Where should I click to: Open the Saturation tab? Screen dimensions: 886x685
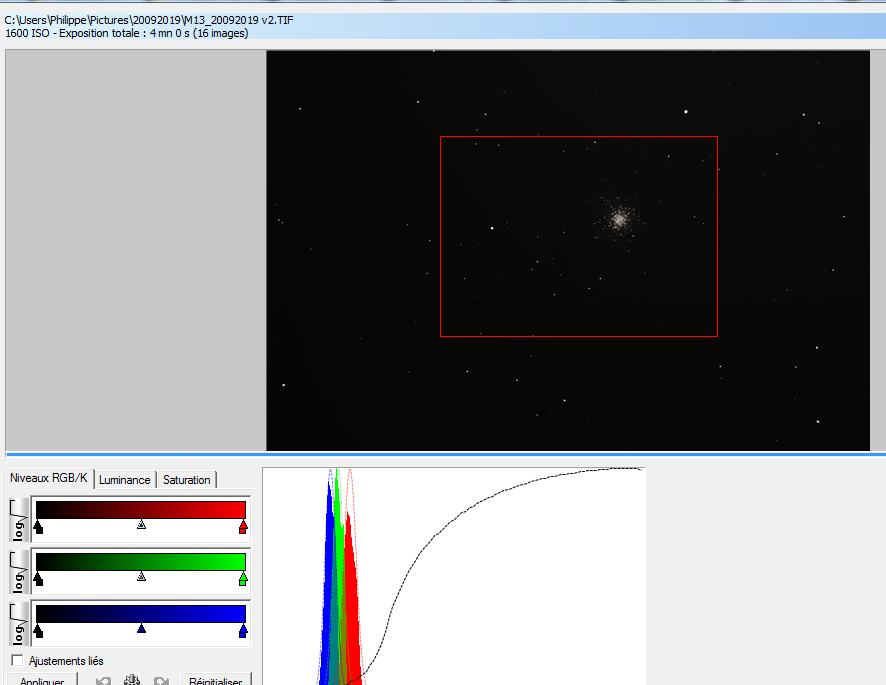point(186,480)
